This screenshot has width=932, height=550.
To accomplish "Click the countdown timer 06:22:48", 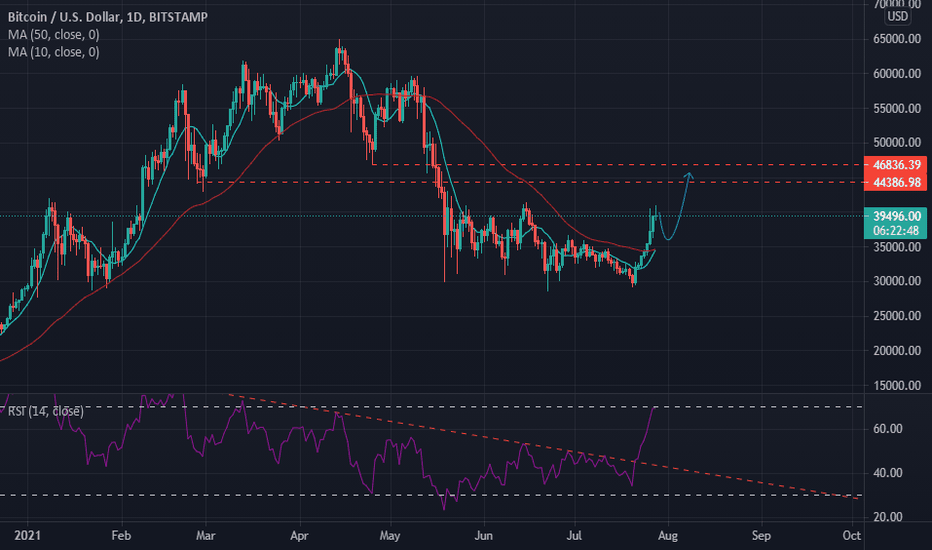I will 896,231.
